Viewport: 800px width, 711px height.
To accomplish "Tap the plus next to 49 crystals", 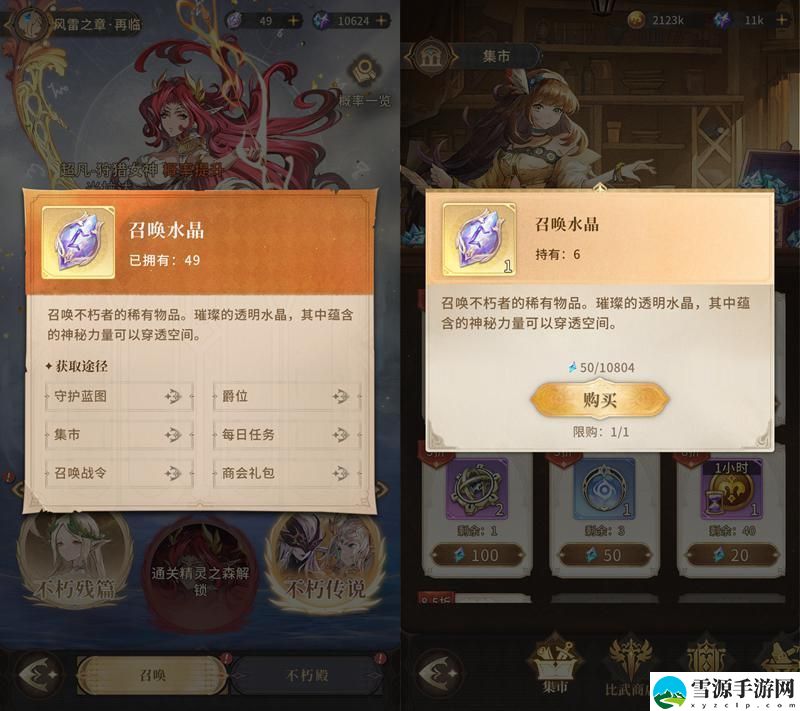I will tap(294, 21).
